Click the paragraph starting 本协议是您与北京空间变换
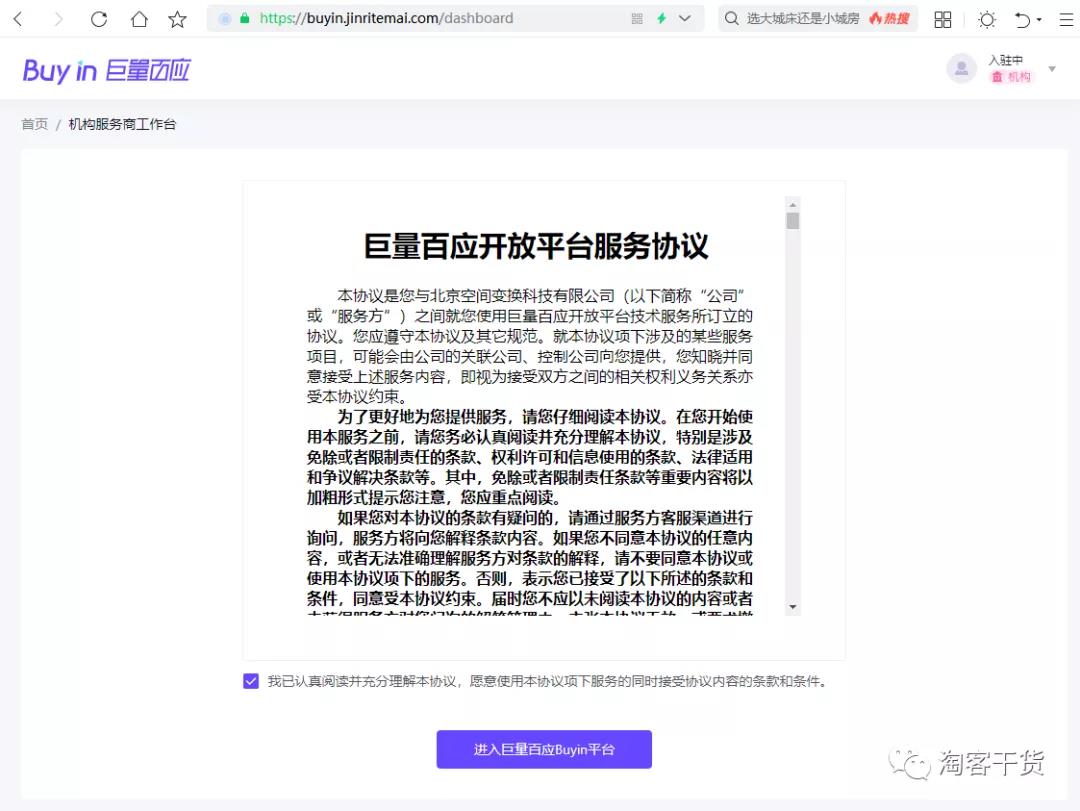Viewport: 1080px width, 811px height. 530,346
